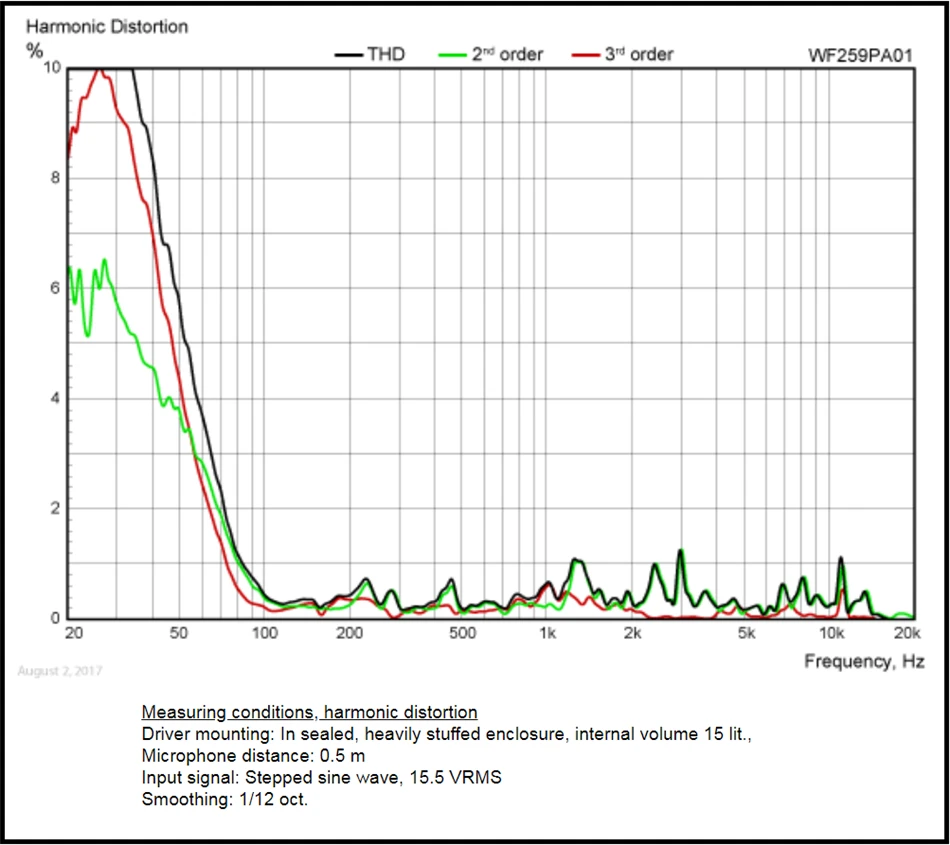The image size is (950, 845).
Task: Click the x-axis label 20k
Action: pos(907,634)
